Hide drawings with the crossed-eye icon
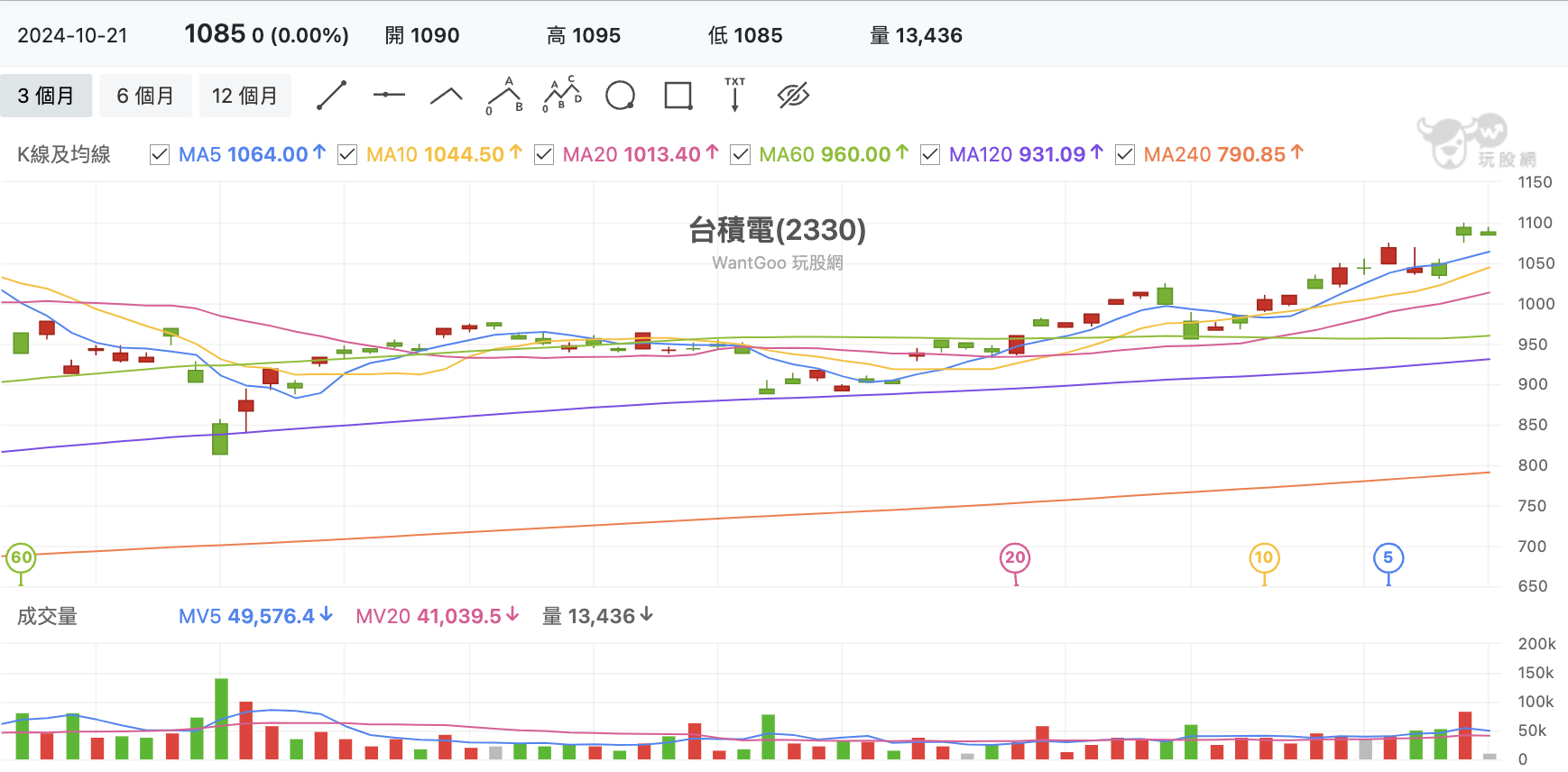 click(x=793, y=95)
